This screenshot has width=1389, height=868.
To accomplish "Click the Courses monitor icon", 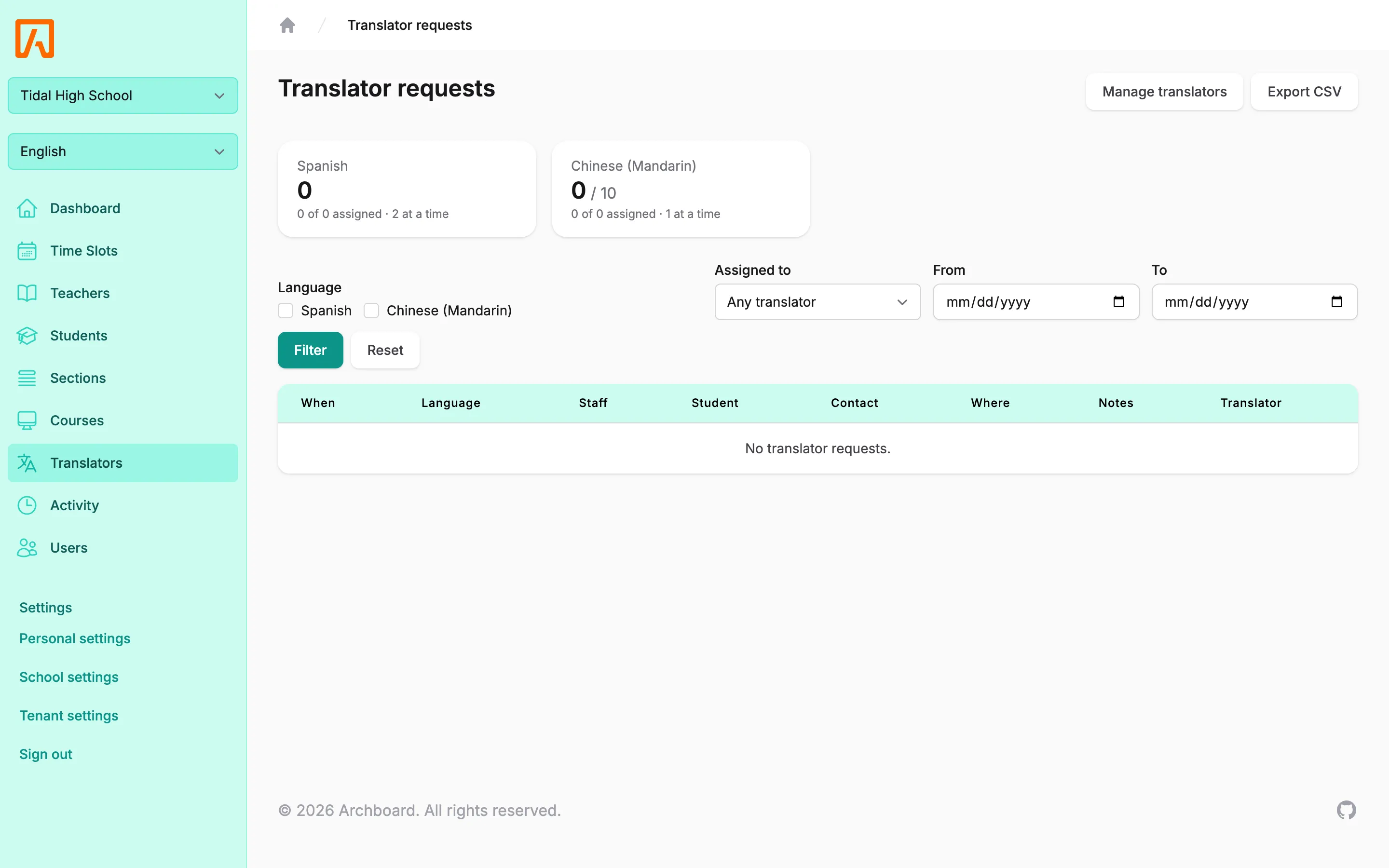I will point(27,421).
